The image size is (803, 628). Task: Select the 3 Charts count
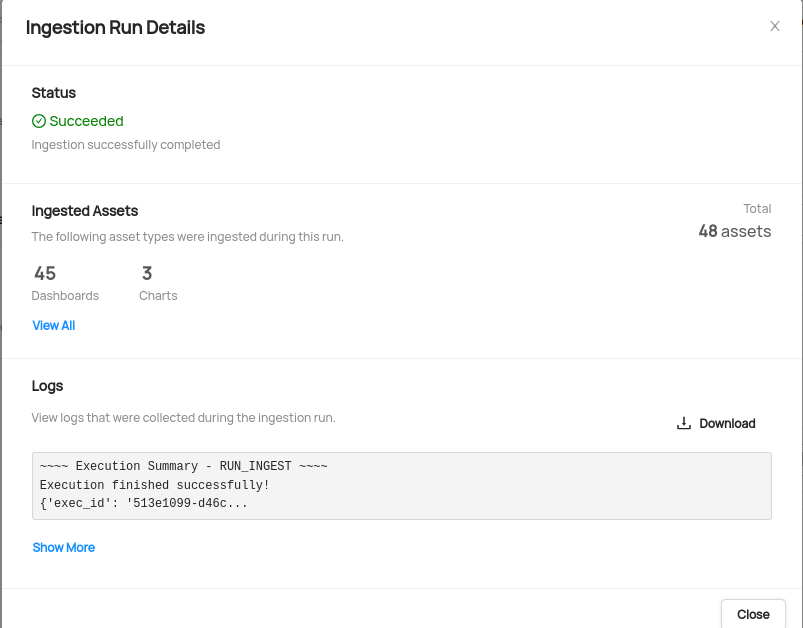(x=158, y=283)
